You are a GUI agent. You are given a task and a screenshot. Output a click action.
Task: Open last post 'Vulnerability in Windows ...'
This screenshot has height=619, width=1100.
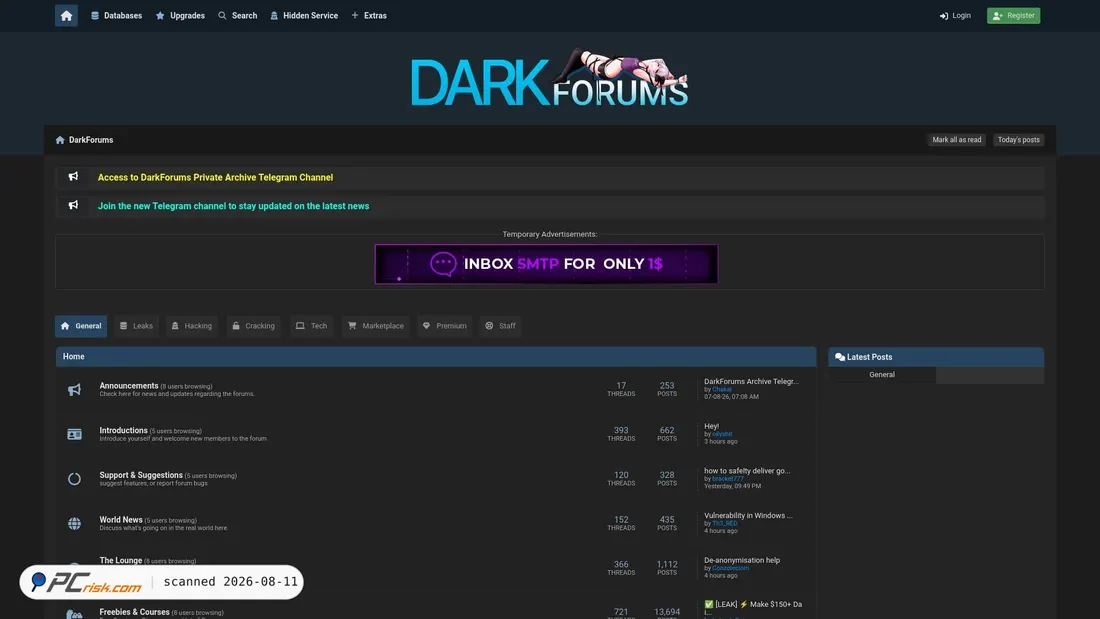pyautogui.click(x=749, y=515)
